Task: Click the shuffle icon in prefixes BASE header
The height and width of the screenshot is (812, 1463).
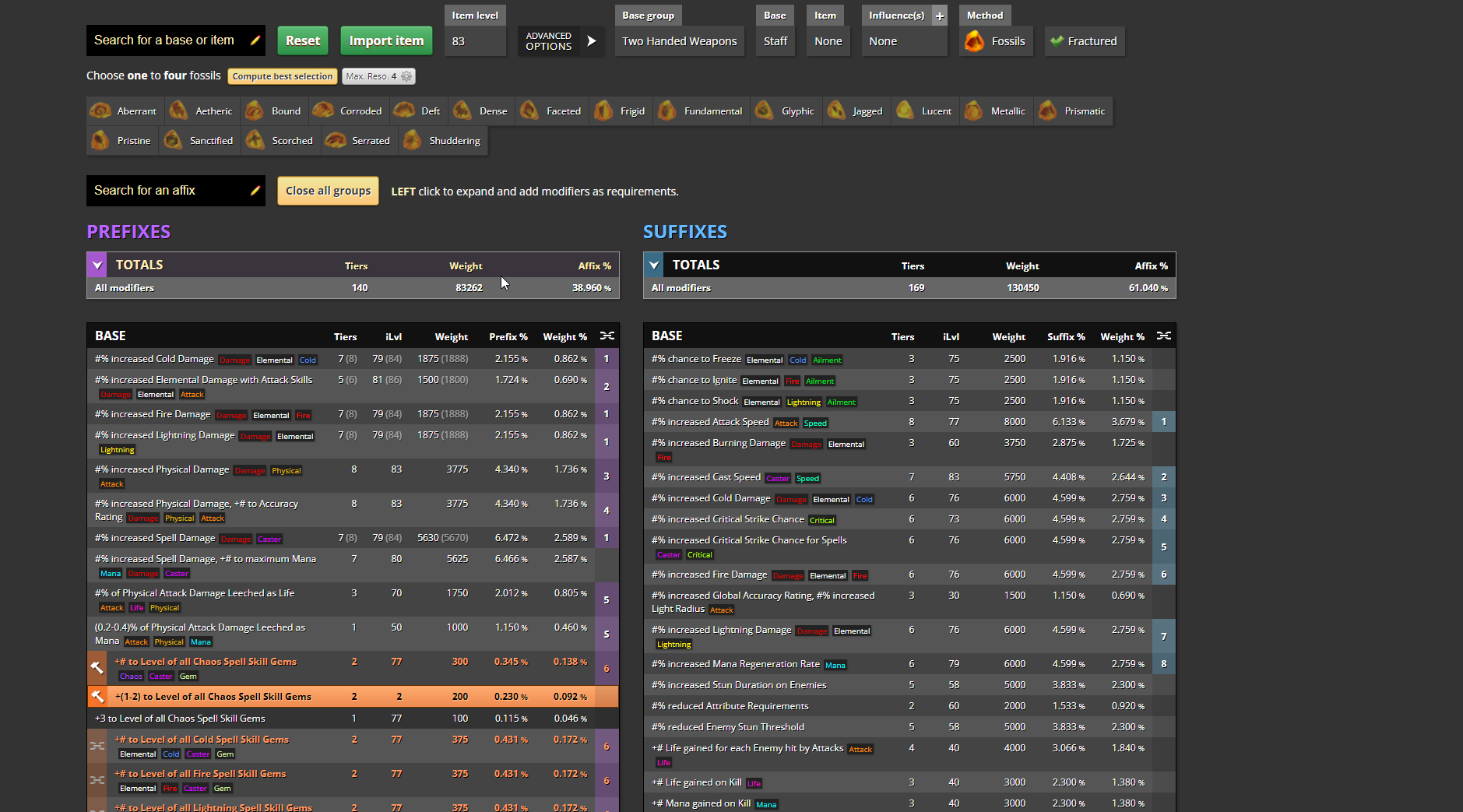Action: pos(607,336)
